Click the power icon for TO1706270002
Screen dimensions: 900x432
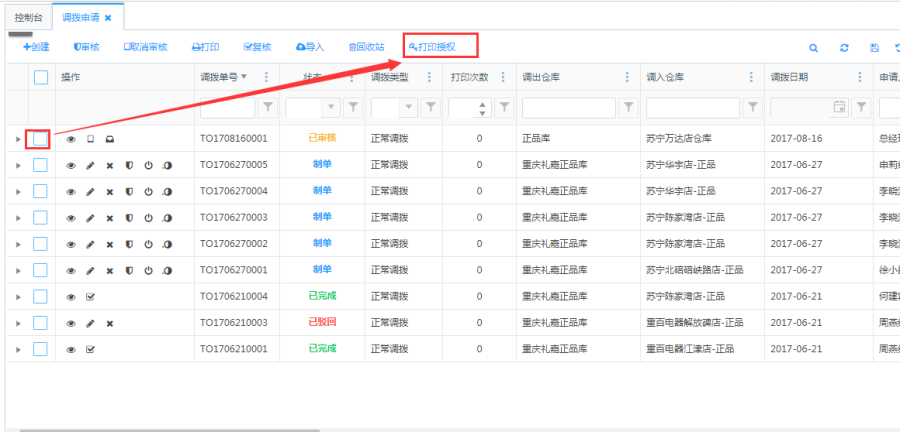[x=148, y=244]
